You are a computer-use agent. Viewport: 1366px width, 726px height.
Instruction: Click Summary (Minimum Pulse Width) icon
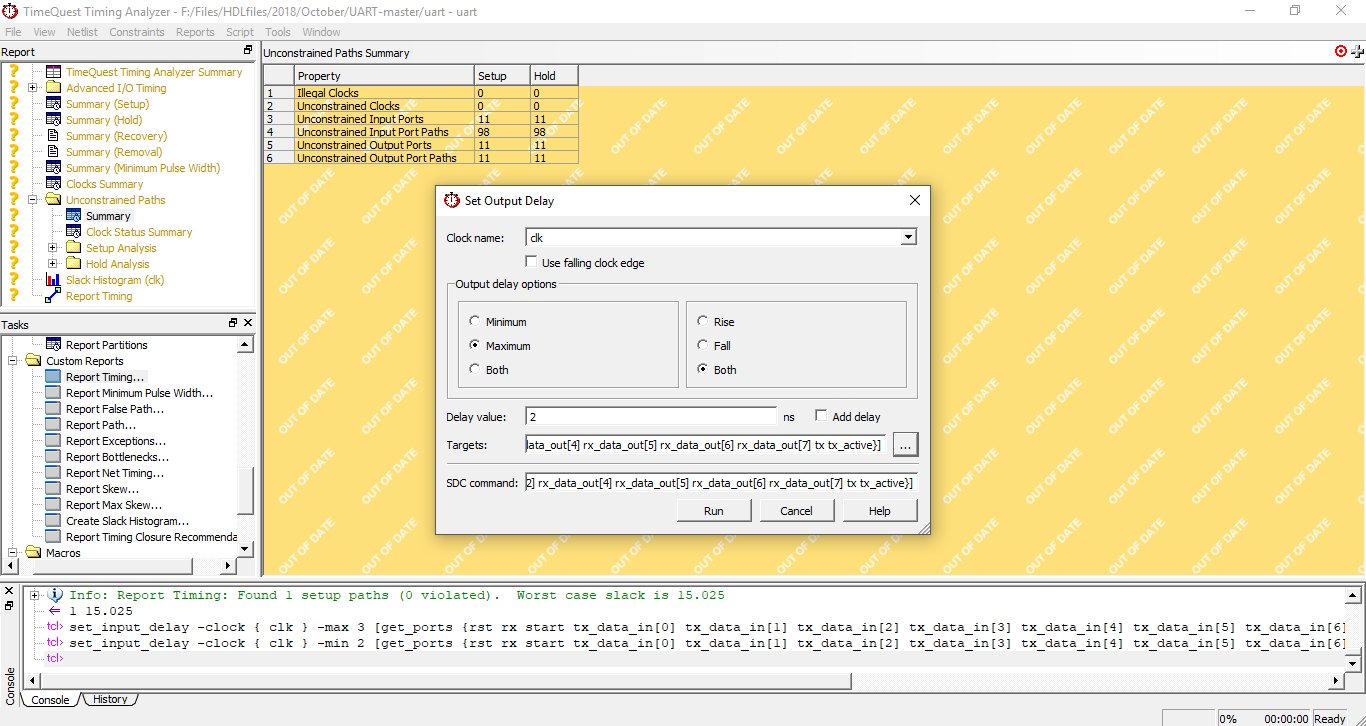pos(54,168)
